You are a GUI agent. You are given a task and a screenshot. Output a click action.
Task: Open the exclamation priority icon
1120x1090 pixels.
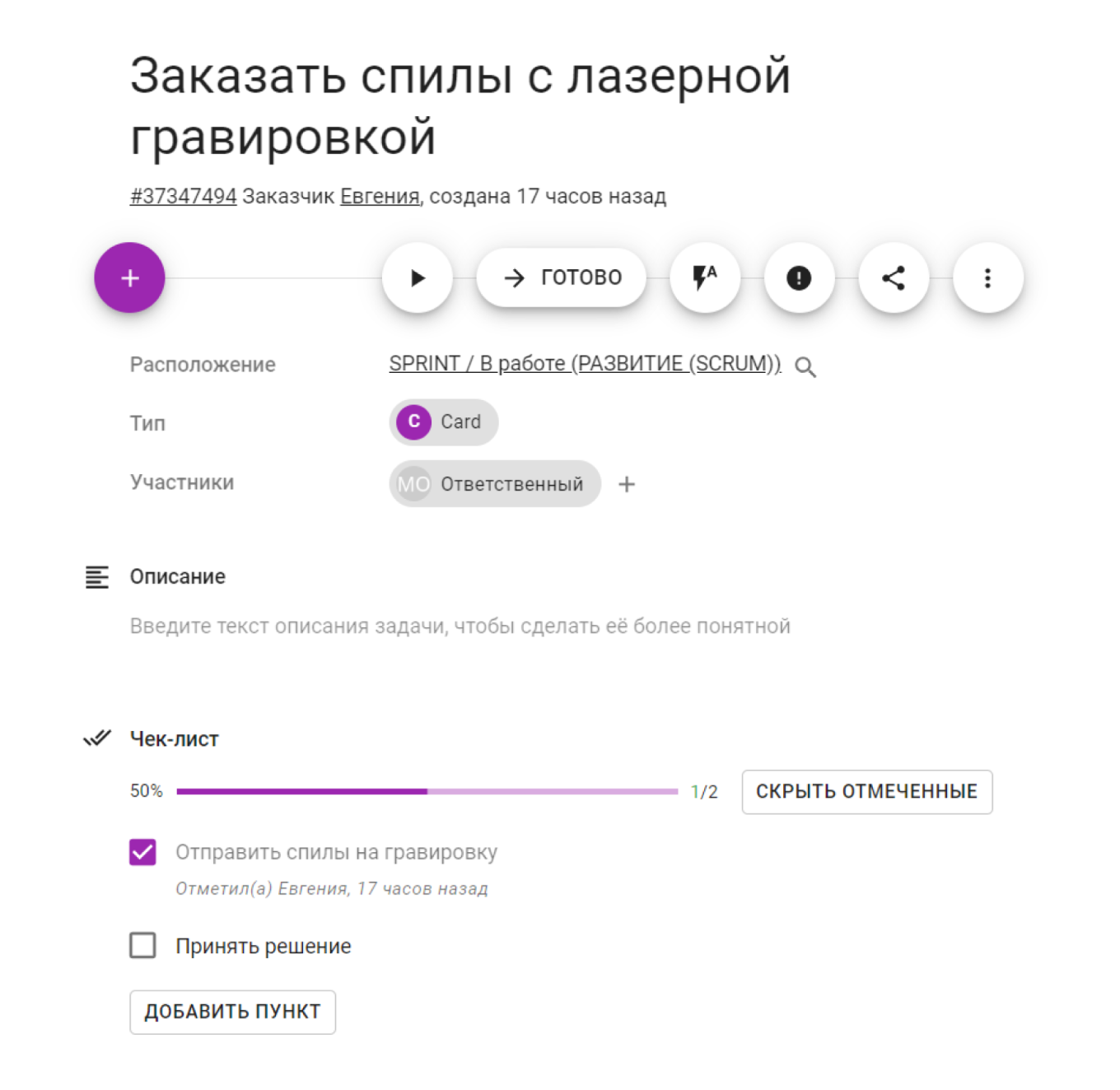click(800, 277)
